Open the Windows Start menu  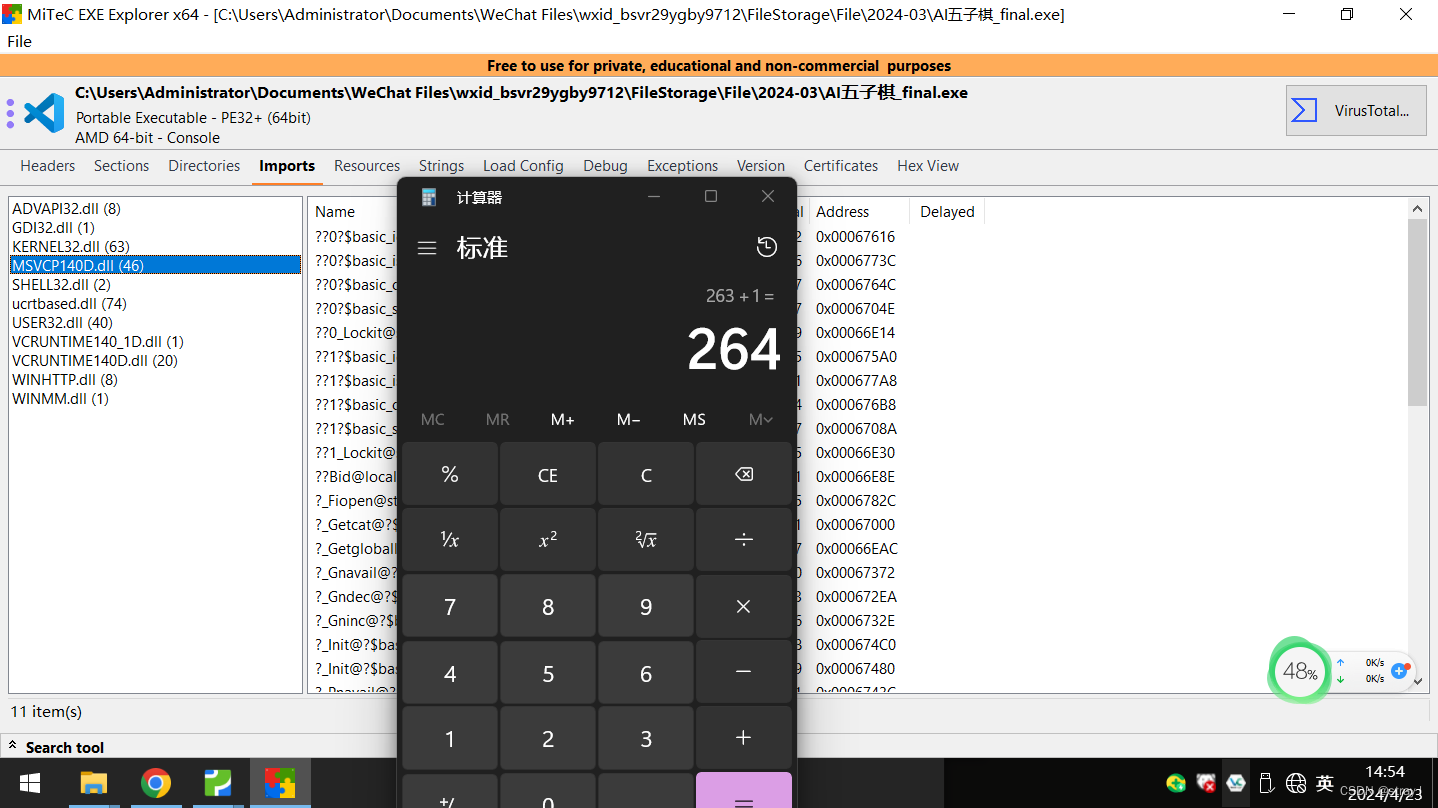pos(29,782)
